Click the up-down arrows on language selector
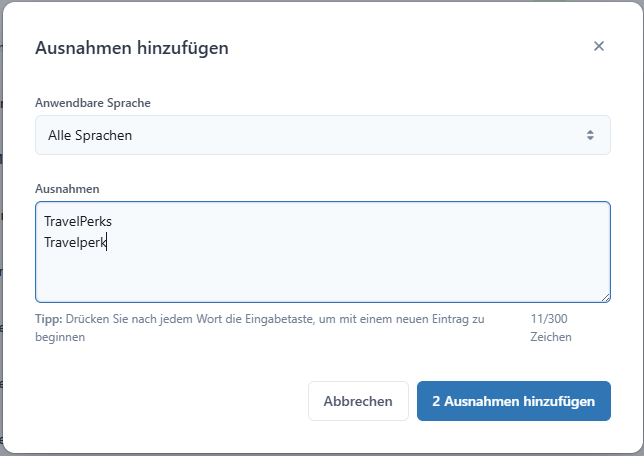Viewport: 644px width, 456px height. click(x=590, y=135)
